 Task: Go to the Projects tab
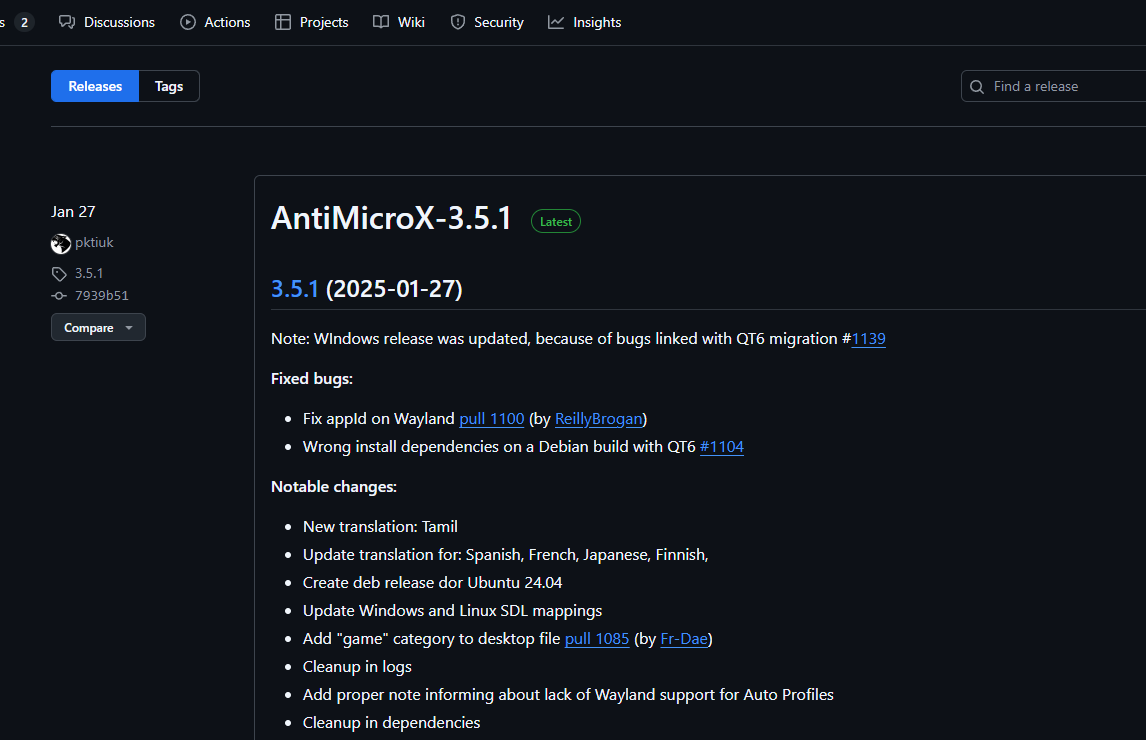pyautogui.click(x=312, y=22)
